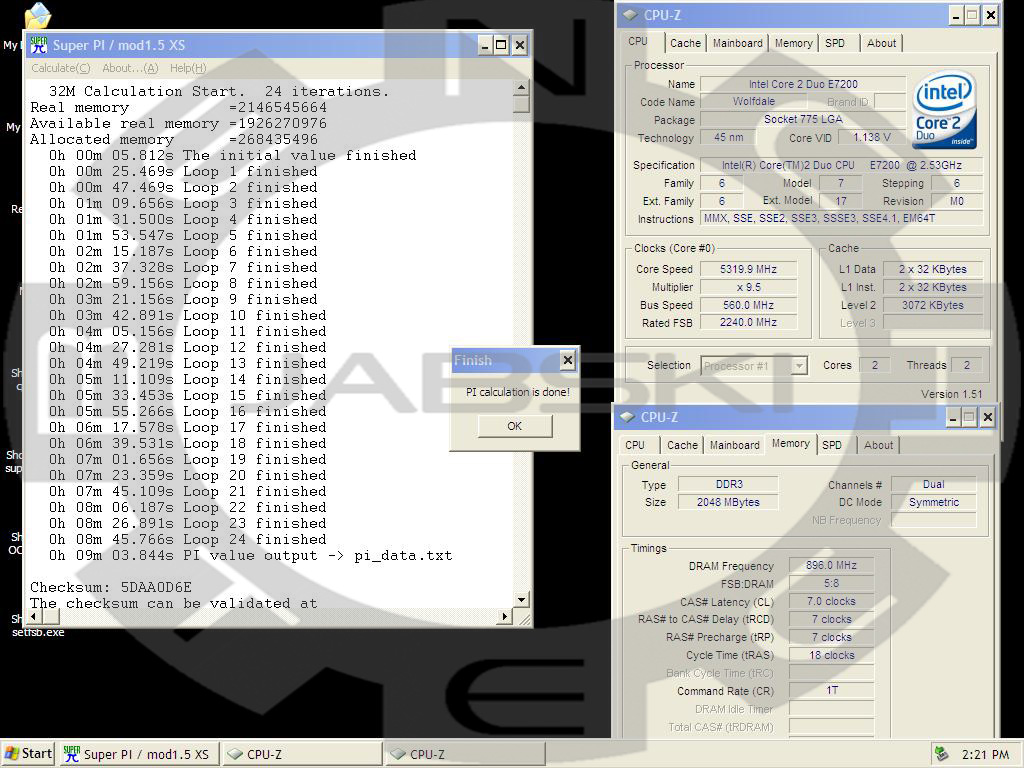Close the Finish dialog
Image resolution: width=1024 pixels, height=768 pixels.
(568, 360)
